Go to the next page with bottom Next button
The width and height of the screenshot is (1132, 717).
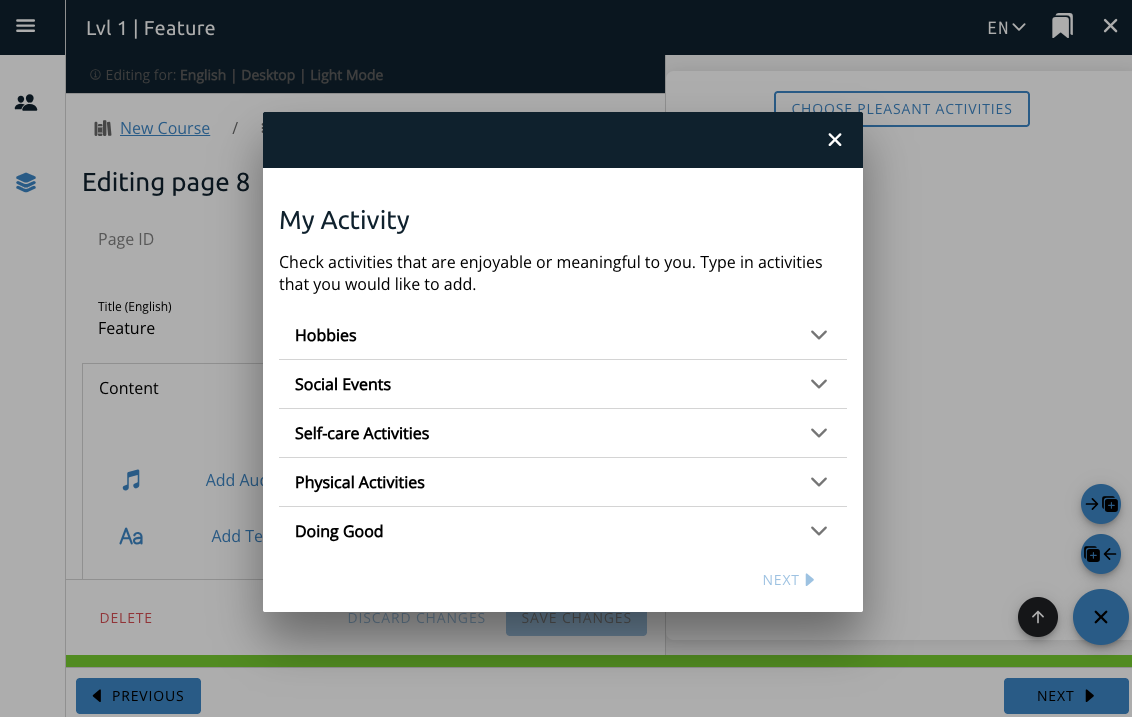1066,696
